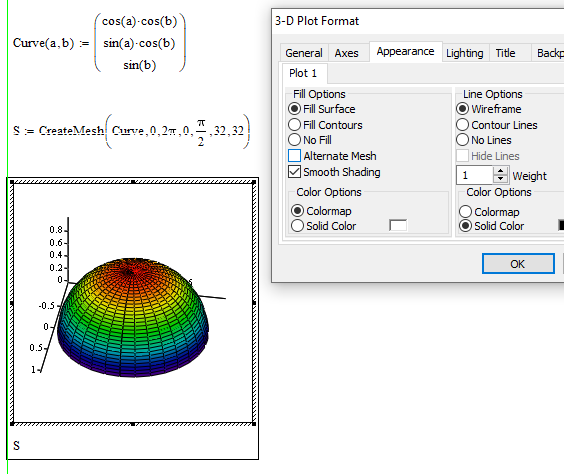The image size is (564, 474).
Task: Click the line Weight input field
Action: (x=474, y=175)
